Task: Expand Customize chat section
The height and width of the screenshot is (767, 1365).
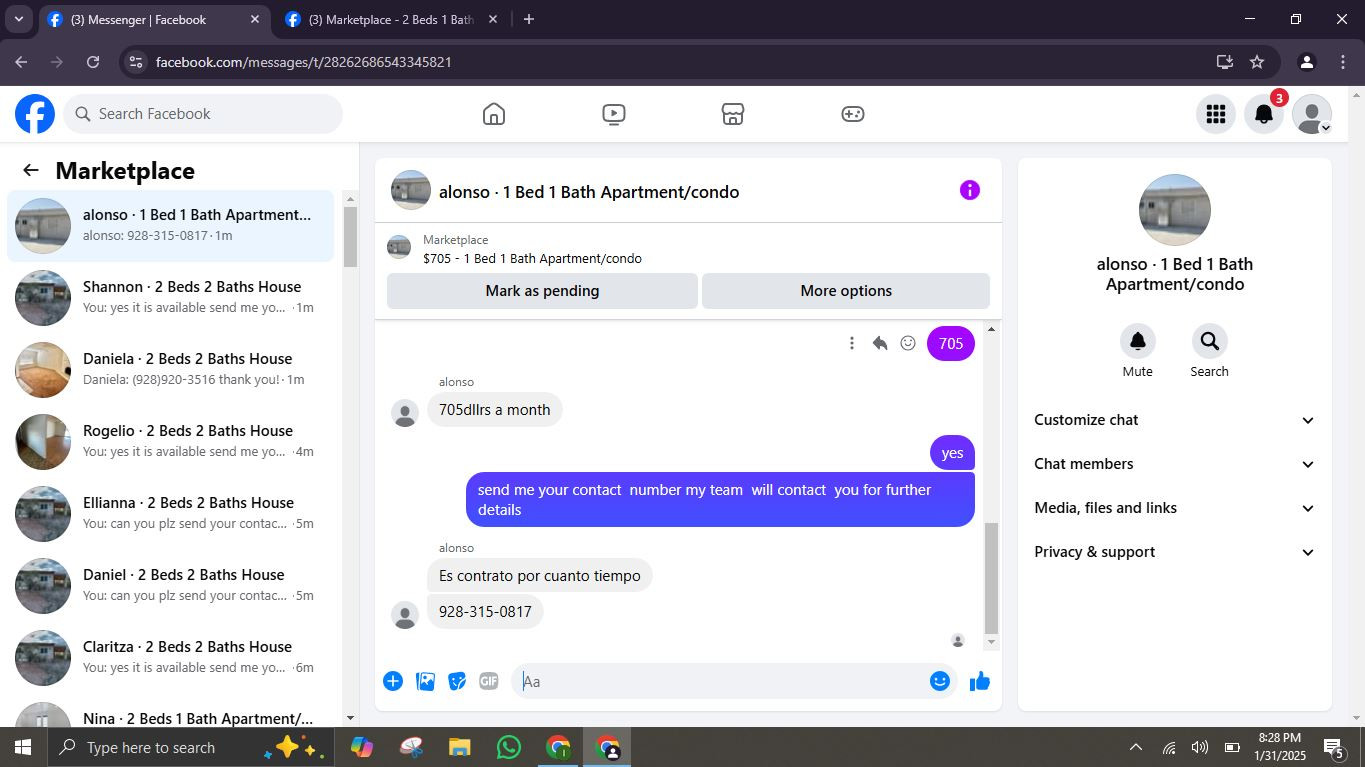Action: click(1175, 420)
